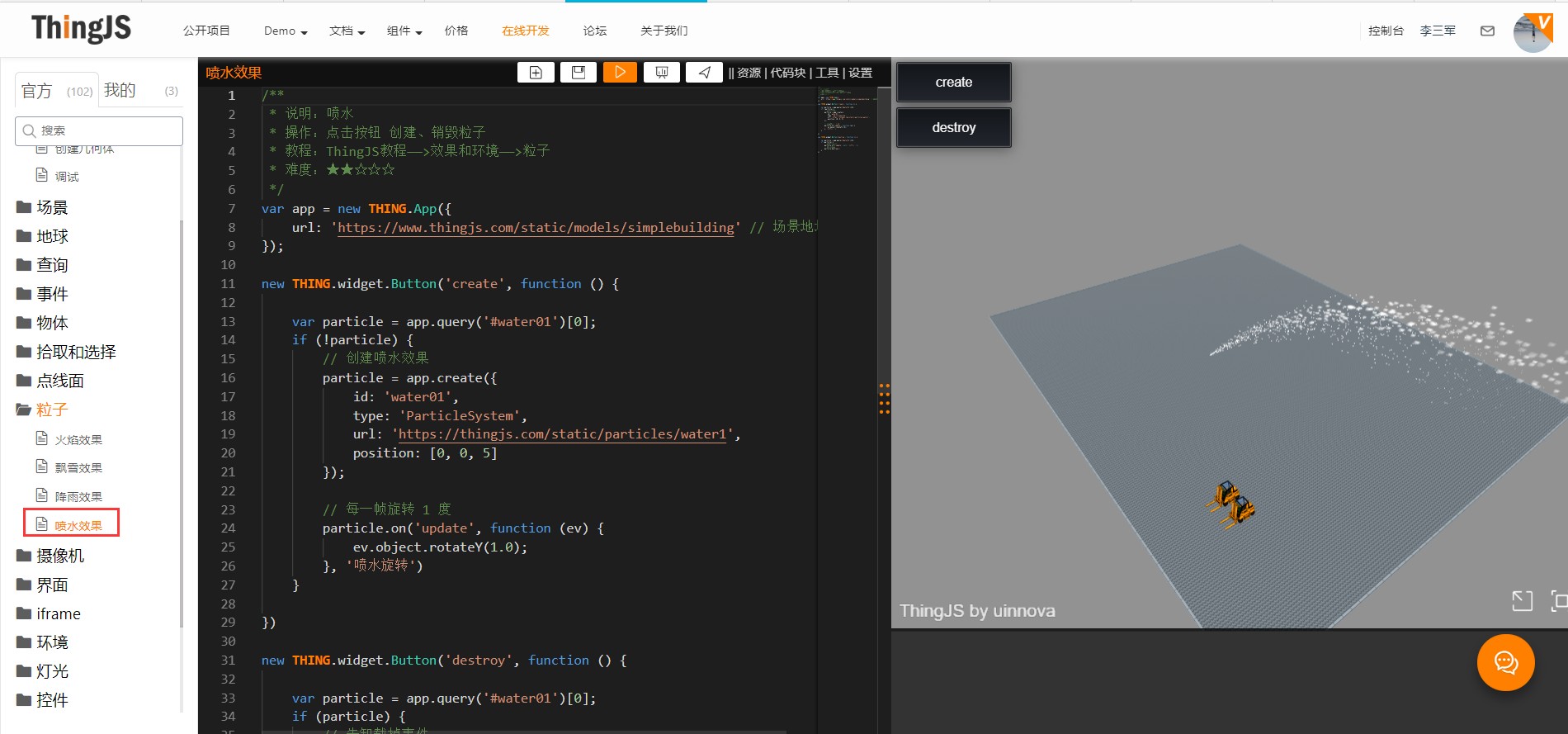Expand the 点线面 folder
This screenshot has width=1568, height=734.
pyautogui.click(x=51, y=381)
